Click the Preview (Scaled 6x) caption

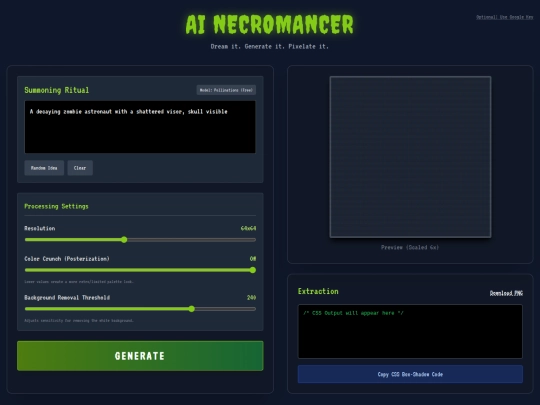point(410,247)
